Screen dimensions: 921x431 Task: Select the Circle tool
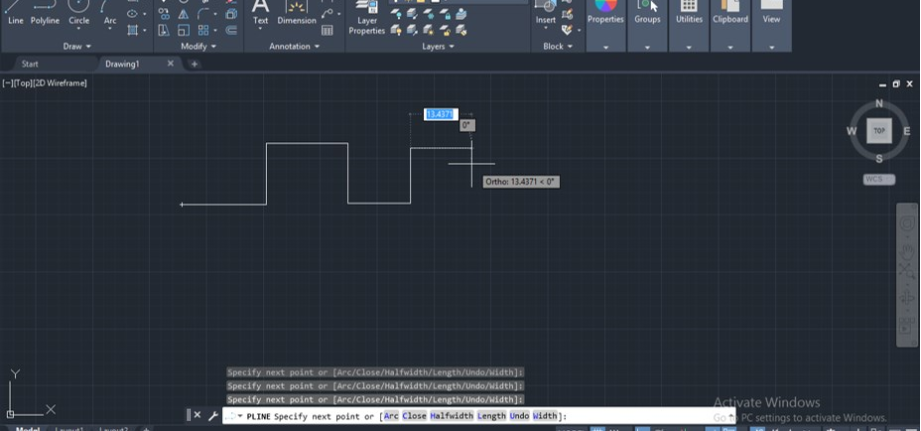coord(79,13)
